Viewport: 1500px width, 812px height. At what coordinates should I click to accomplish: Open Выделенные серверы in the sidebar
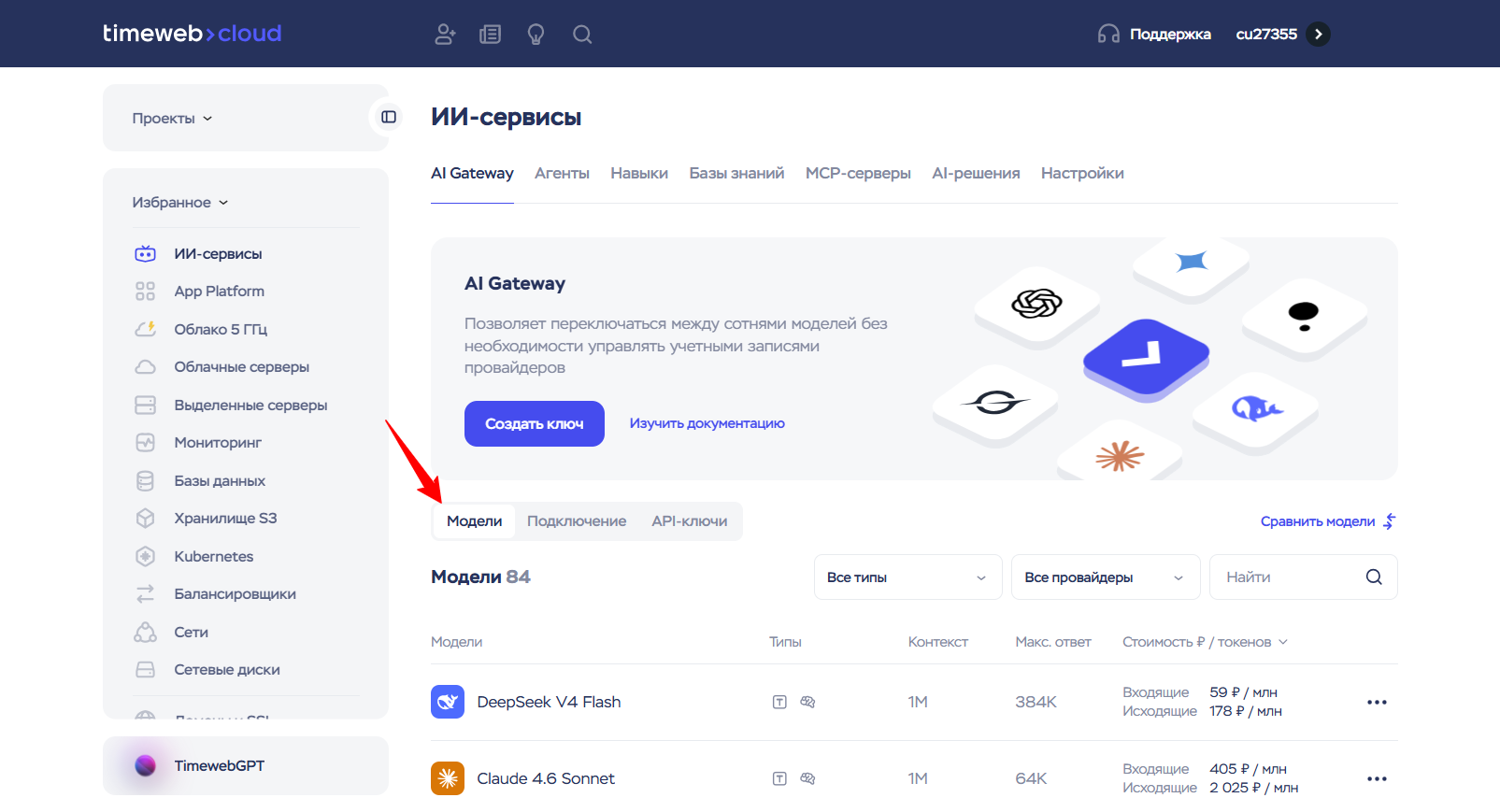[x=250, y=405]
